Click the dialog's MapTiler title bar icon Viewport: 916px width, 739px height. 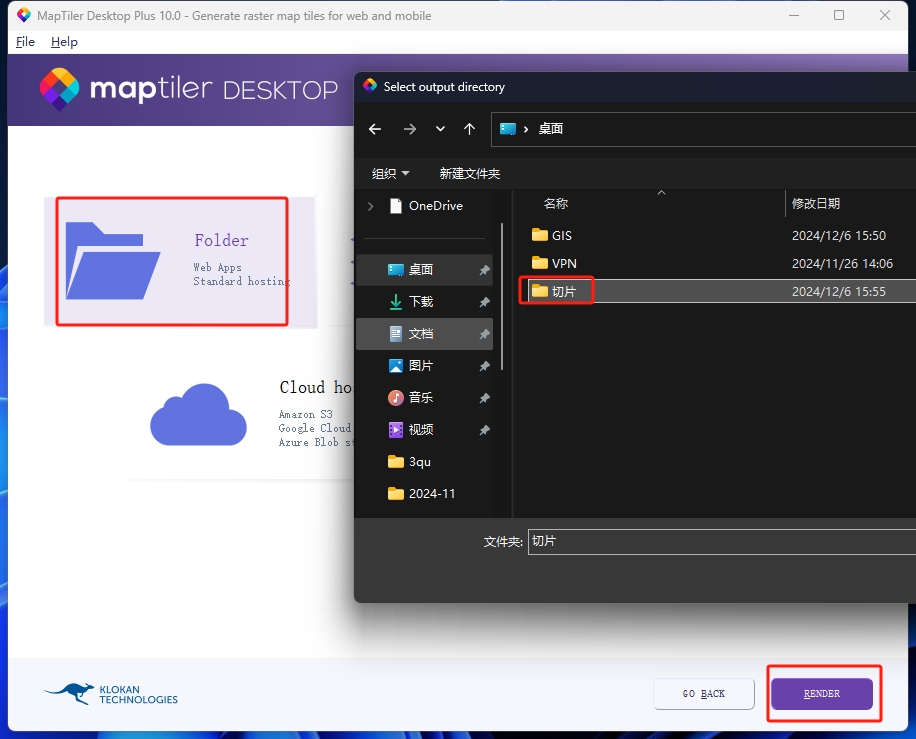pyautogui.click(x=370, y=86)
